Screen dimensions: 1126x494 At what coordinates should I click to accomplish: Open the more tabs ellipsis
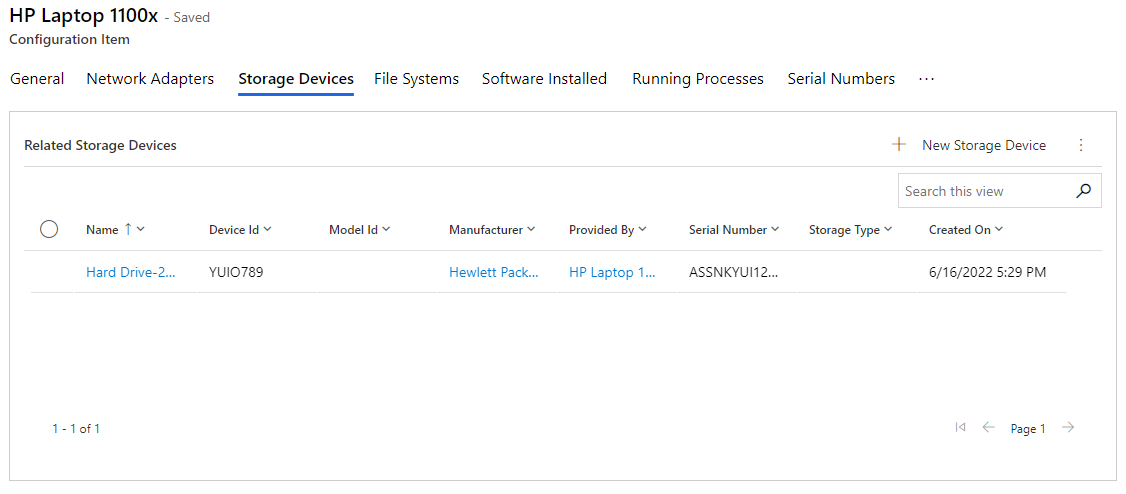[926, 79]
